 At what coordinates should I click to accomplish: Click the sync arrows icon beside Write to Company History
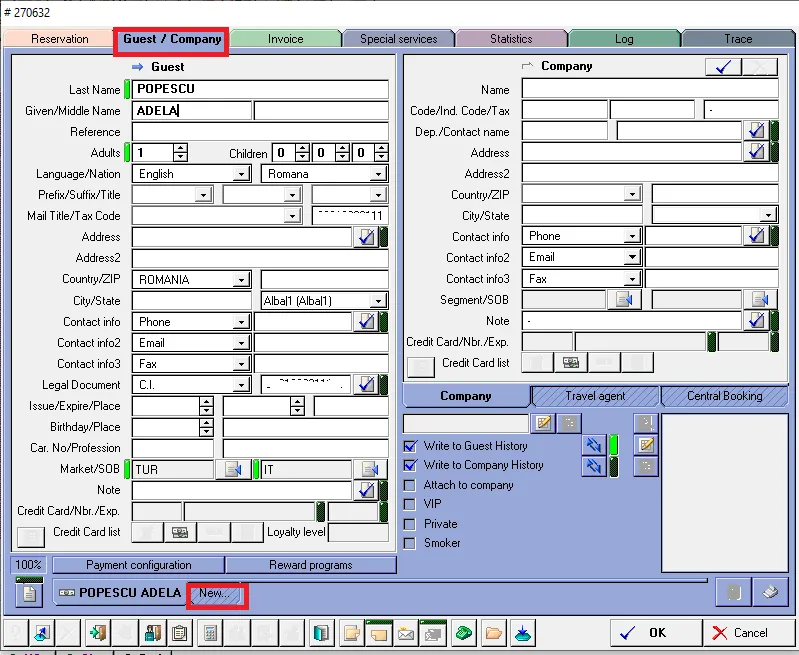[594, 466]
